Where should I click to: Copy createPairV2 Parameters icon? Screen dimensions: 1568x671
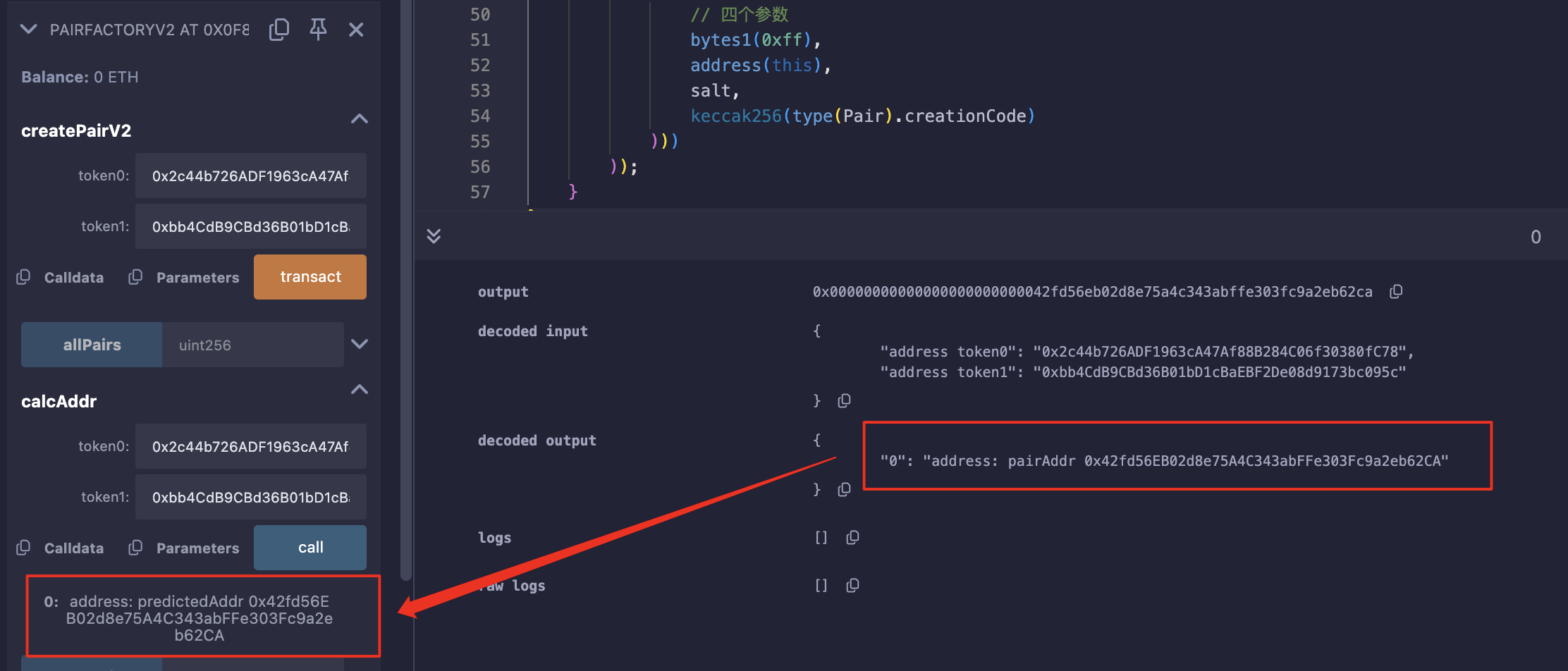click(135, 277)
